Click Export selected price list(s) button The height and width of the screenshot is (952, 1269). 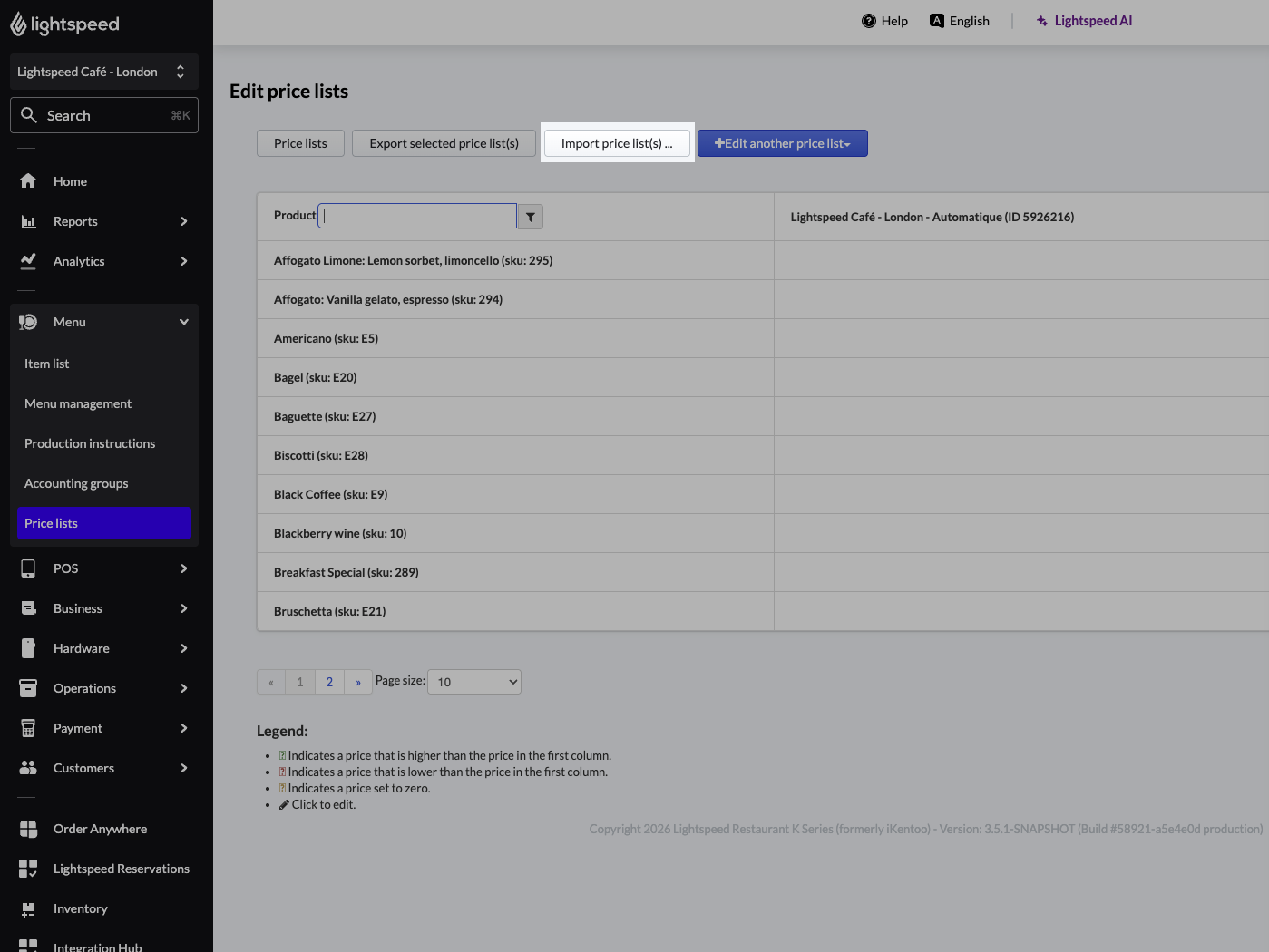(x=444, y=143)
